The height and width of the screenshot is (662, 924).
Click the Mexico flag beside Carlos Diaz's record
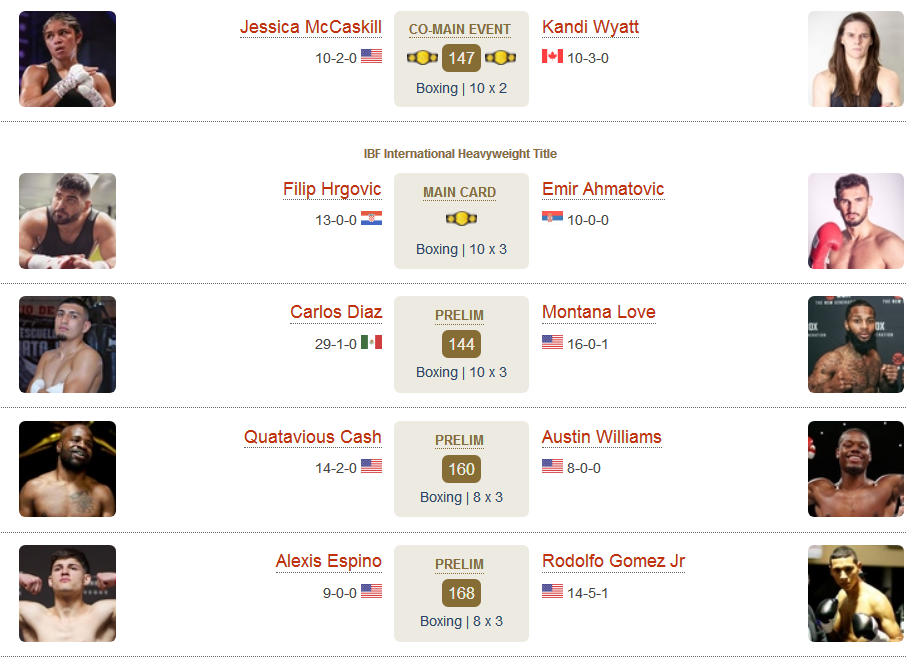[371, 342]
